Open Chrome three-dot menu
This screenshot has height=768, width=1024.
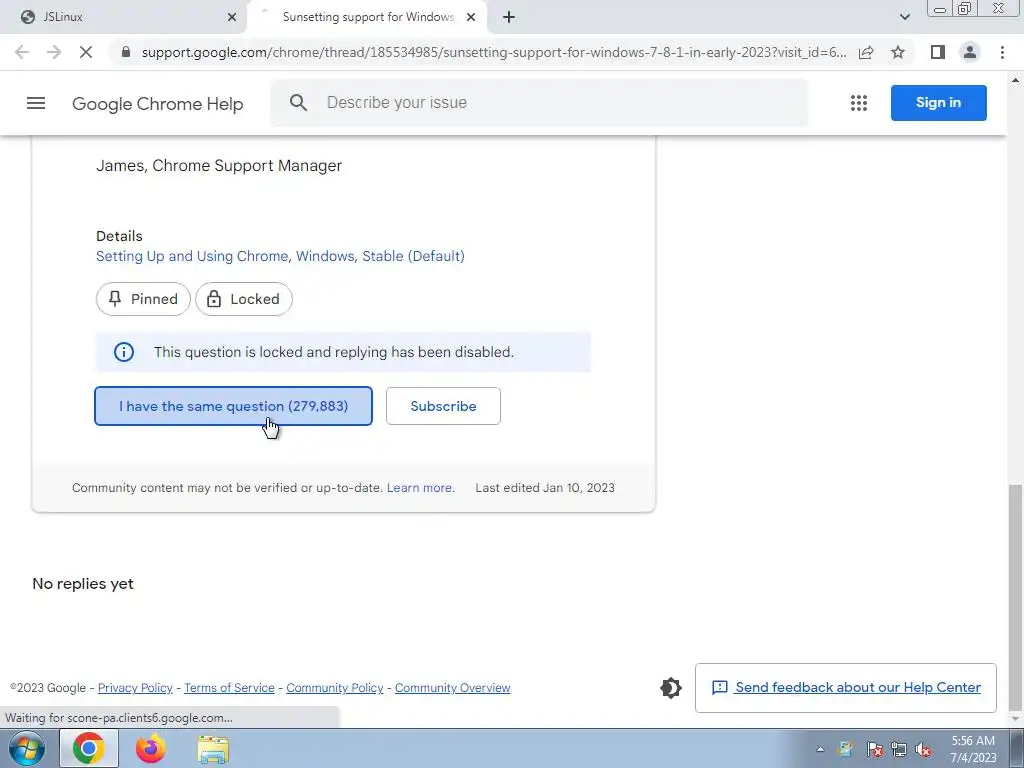pos(1002,52)
